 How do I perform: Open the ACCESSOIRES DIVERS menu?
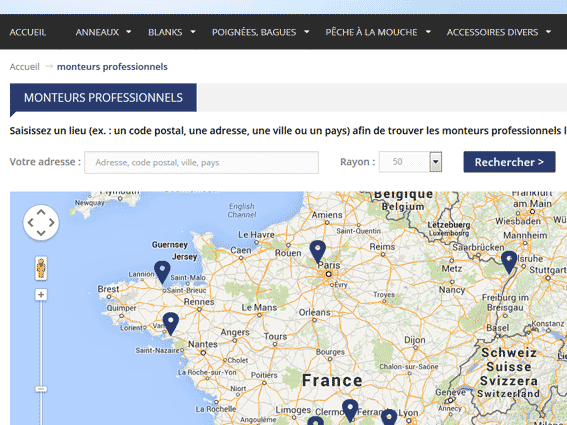coord(492,32)
